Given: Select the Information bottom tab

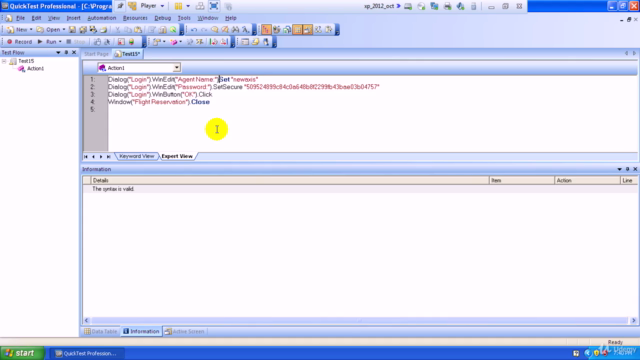Looking at the screenshot, I should (141, 331).
